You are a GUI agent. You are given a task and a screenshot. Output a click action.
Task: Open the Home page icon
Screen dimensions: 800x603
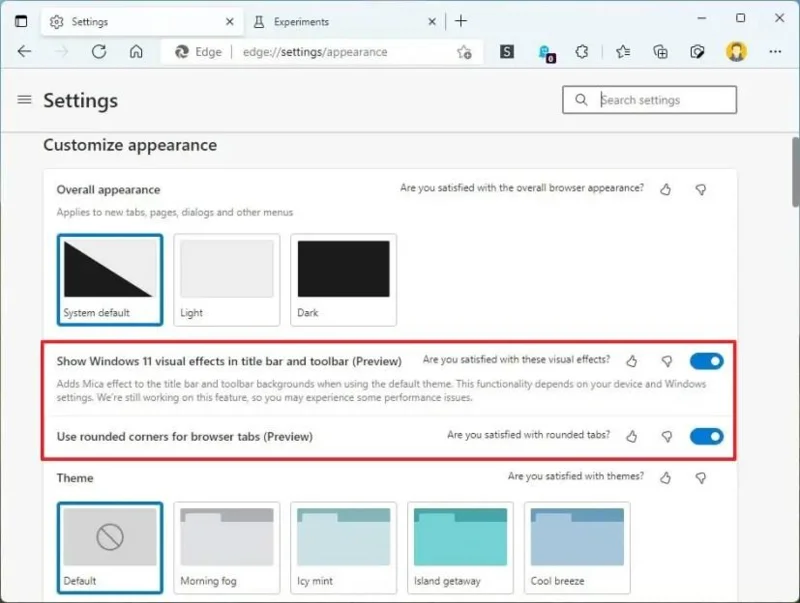pyautogui.click(x=136, y=52)
